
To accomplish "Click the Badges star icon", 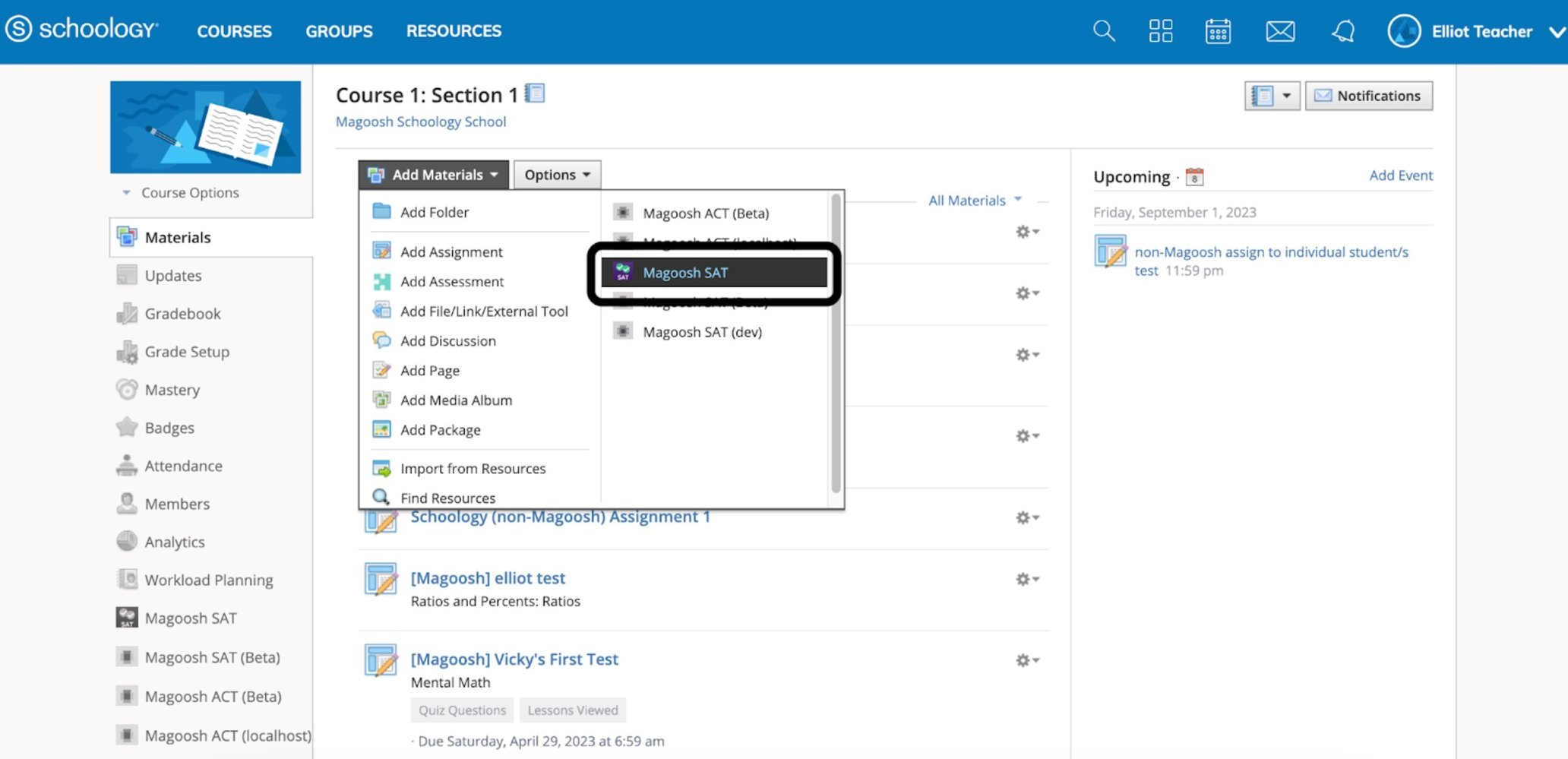I will pos(127,427).
